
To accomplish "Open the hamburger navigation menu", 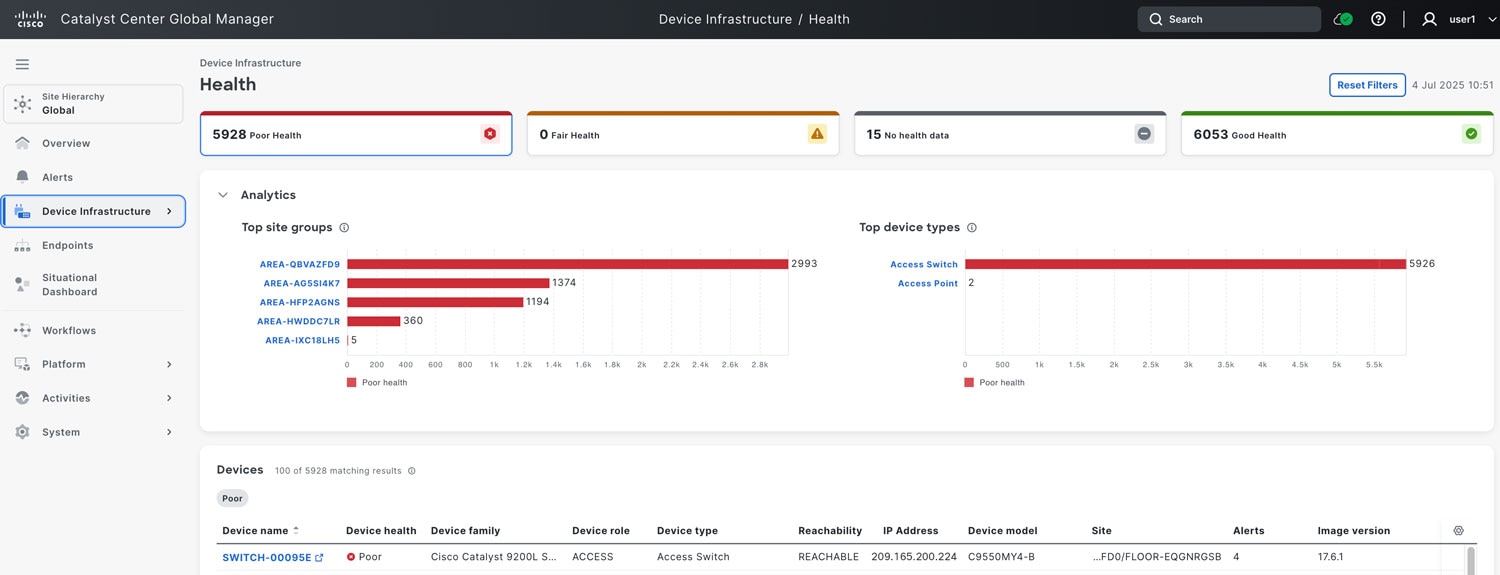I will (x=22, y=64).
